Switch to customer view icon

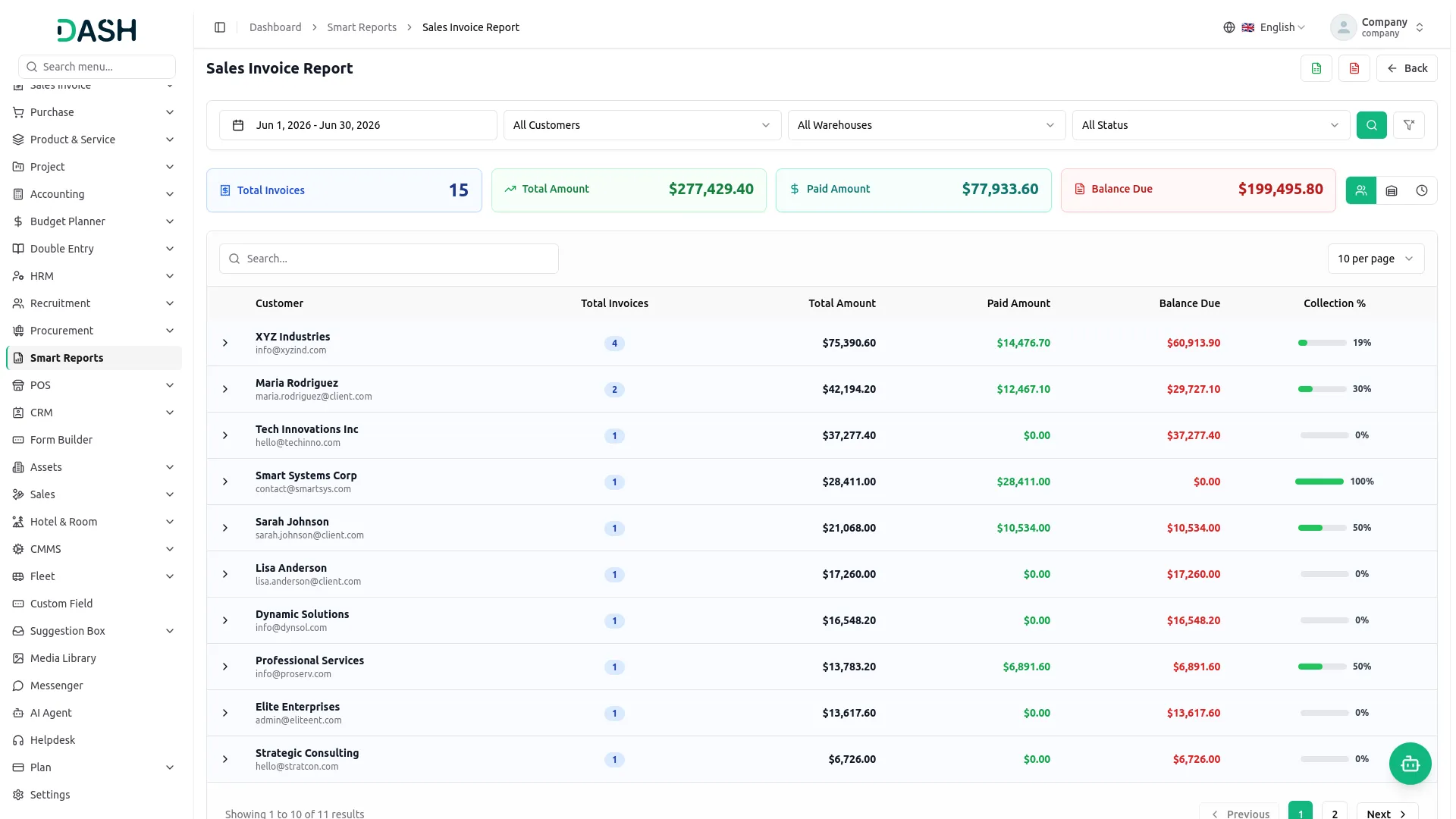[x=1361, y=190]
